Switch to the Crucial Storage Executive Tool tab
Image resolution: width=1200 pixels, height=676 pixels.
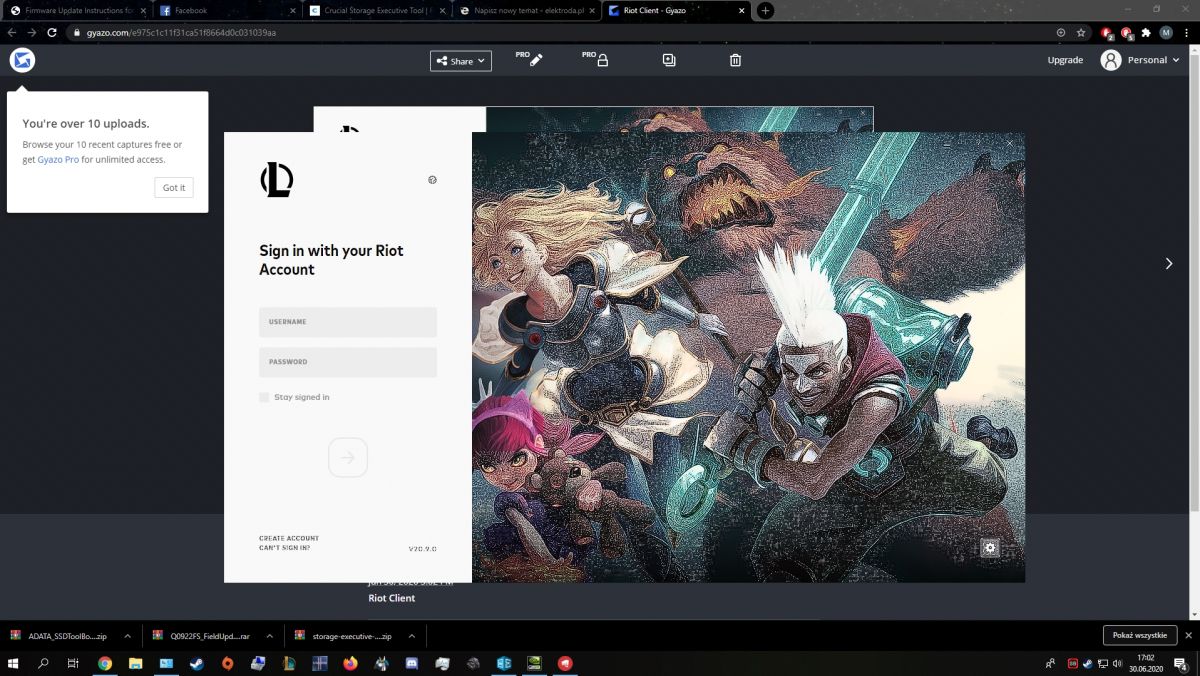click(376, 10)
